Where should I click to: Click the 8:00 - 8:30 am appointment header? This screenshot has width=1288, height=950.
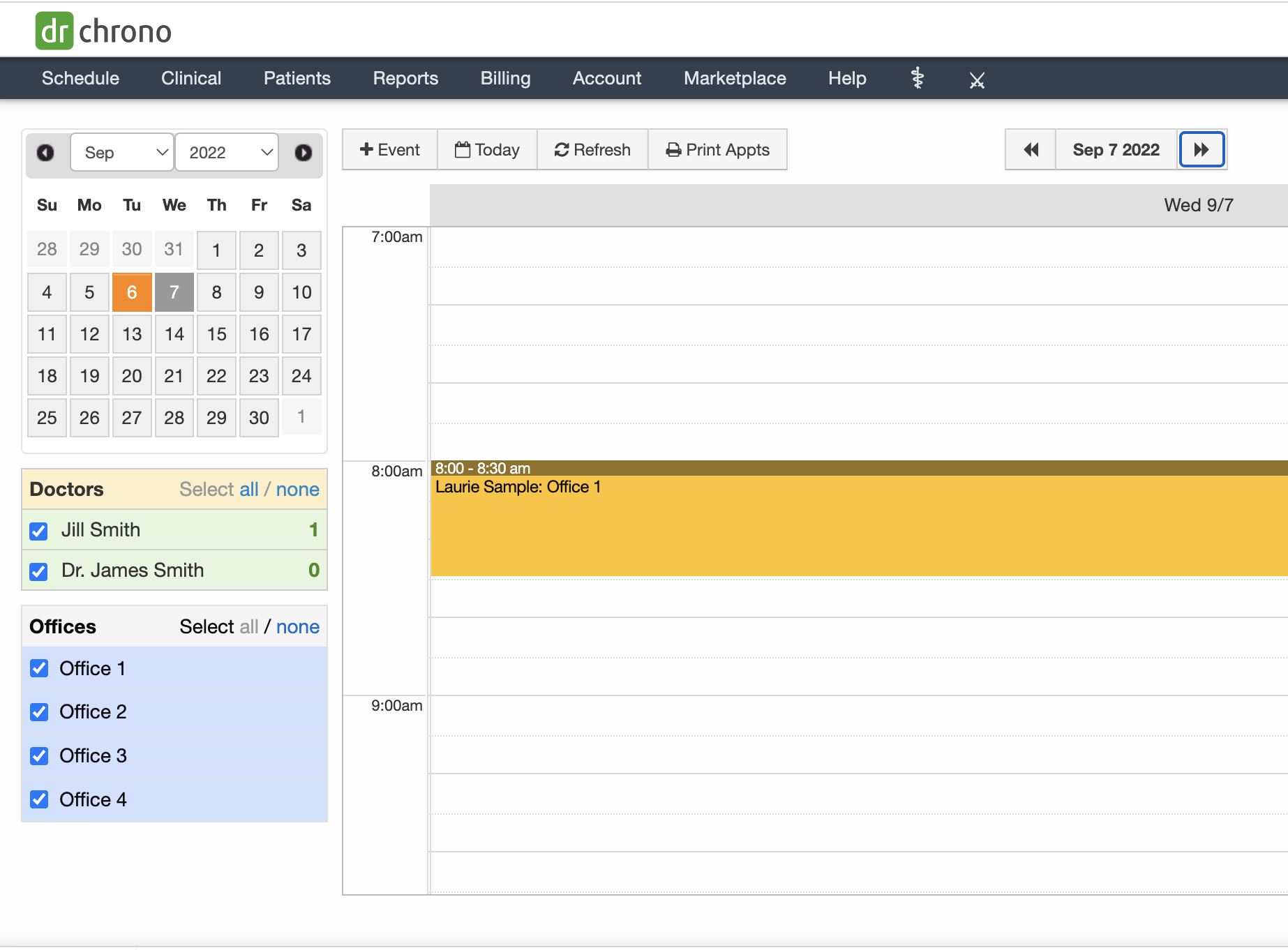859,468
